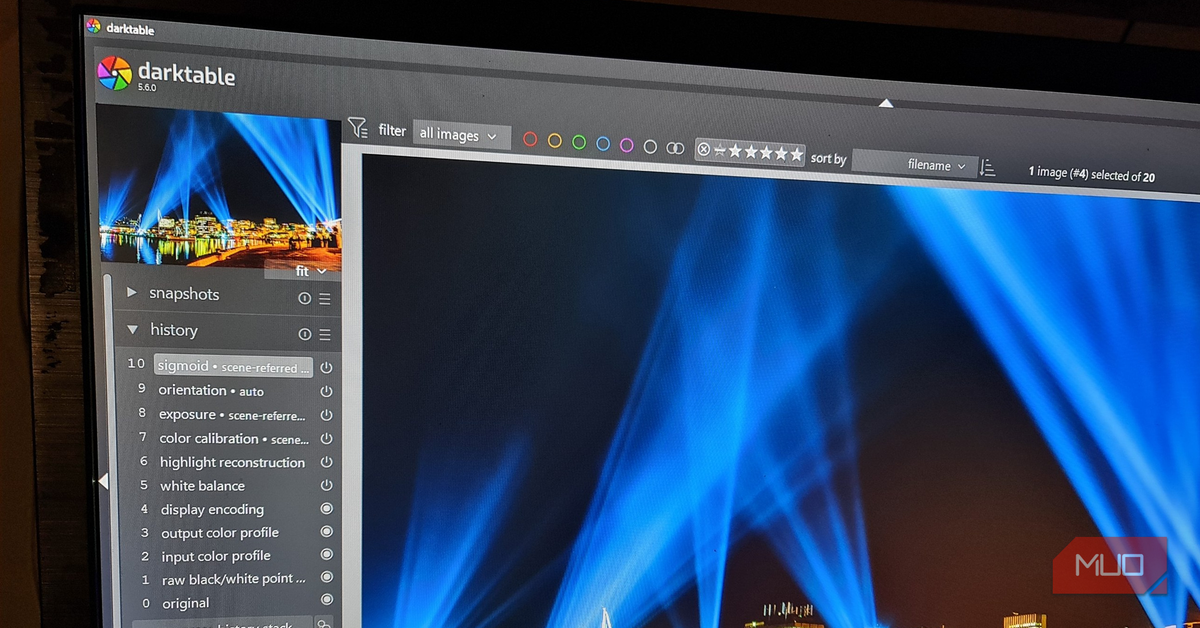
Task: Select the output color profile history item
Action: point(220,532)
